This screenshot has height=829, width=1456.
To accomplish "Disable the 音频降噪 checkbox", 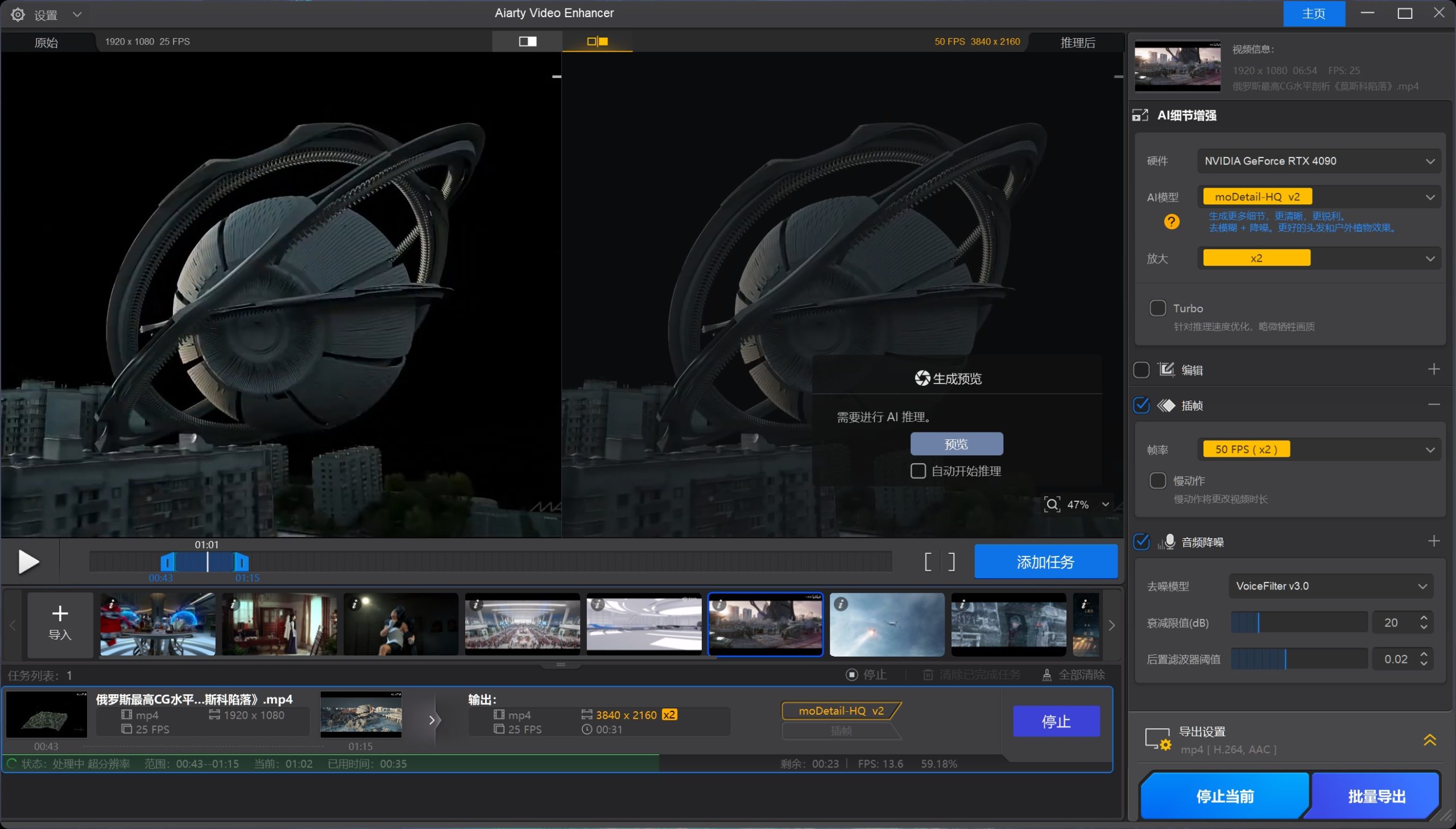I will [x=1141, y=542].
